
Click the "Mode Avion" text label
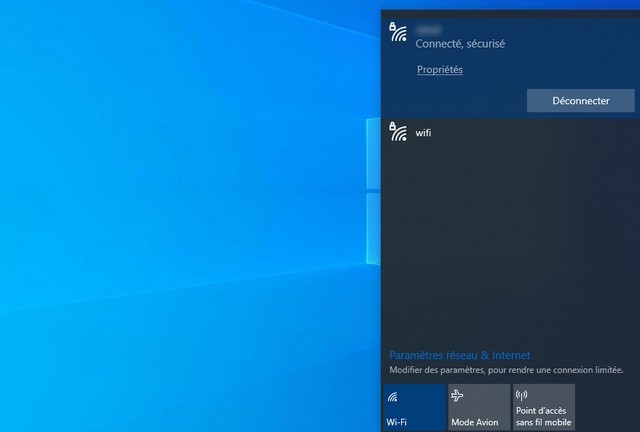click(x=474, y=423)
